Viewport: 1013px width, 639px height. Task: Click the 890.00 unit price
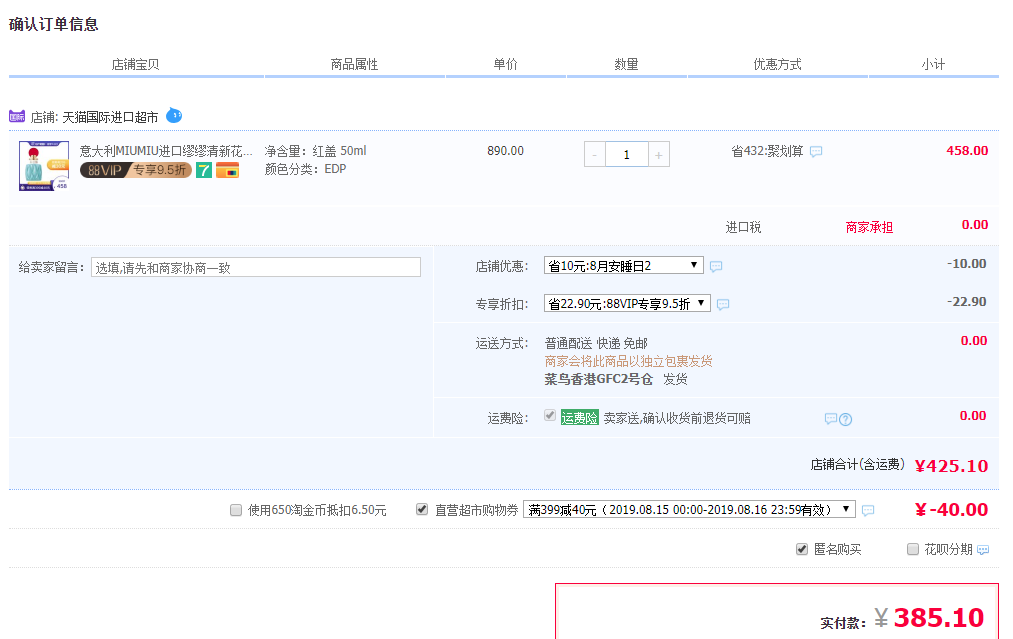(505, 151)
